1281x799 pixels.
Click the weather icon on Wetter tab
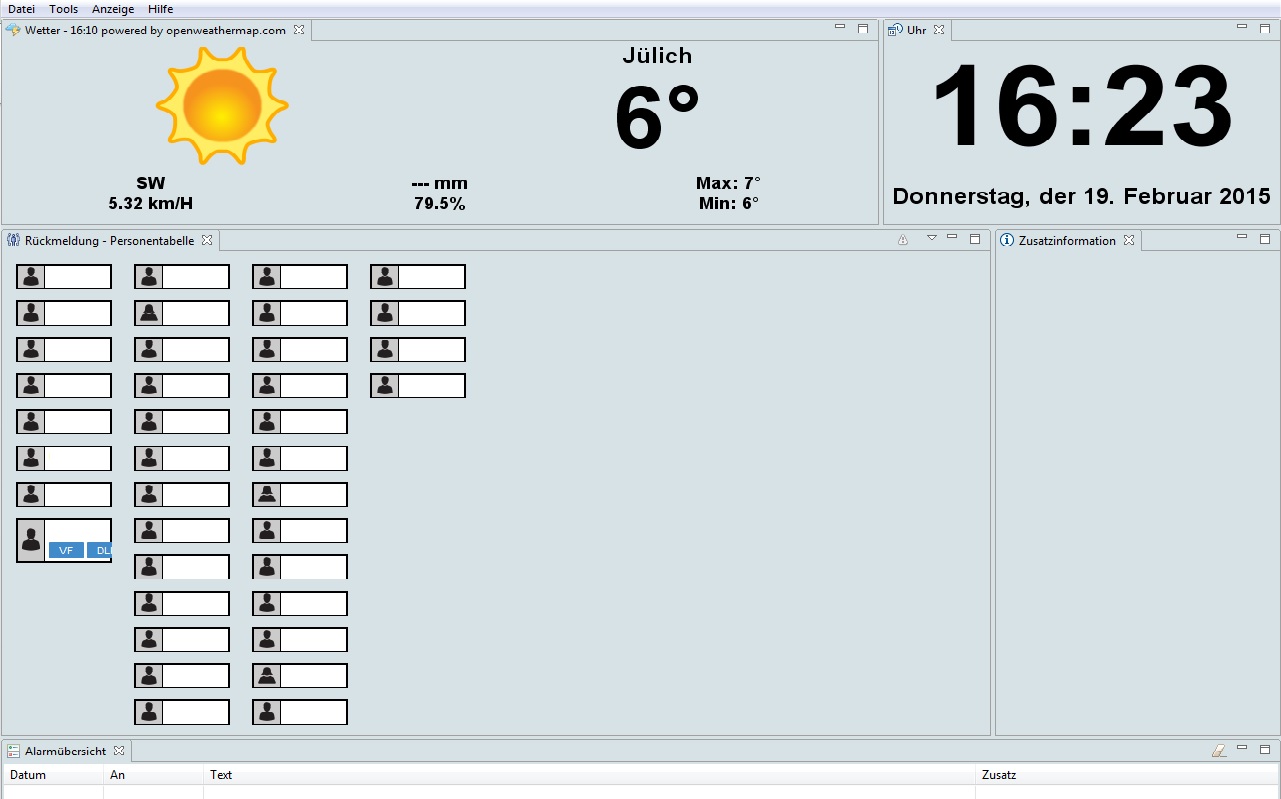[x=13, y=30]
